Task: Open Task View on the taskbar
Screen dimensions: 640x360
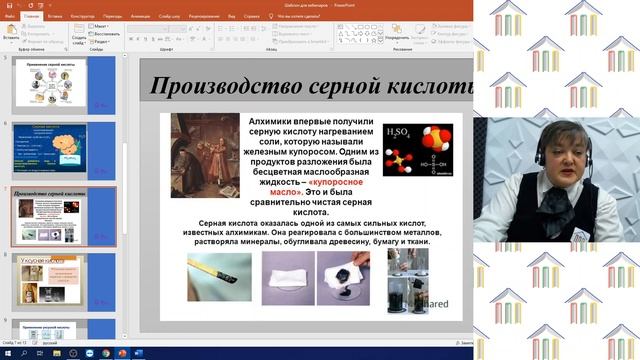Action: click(40, 353)
